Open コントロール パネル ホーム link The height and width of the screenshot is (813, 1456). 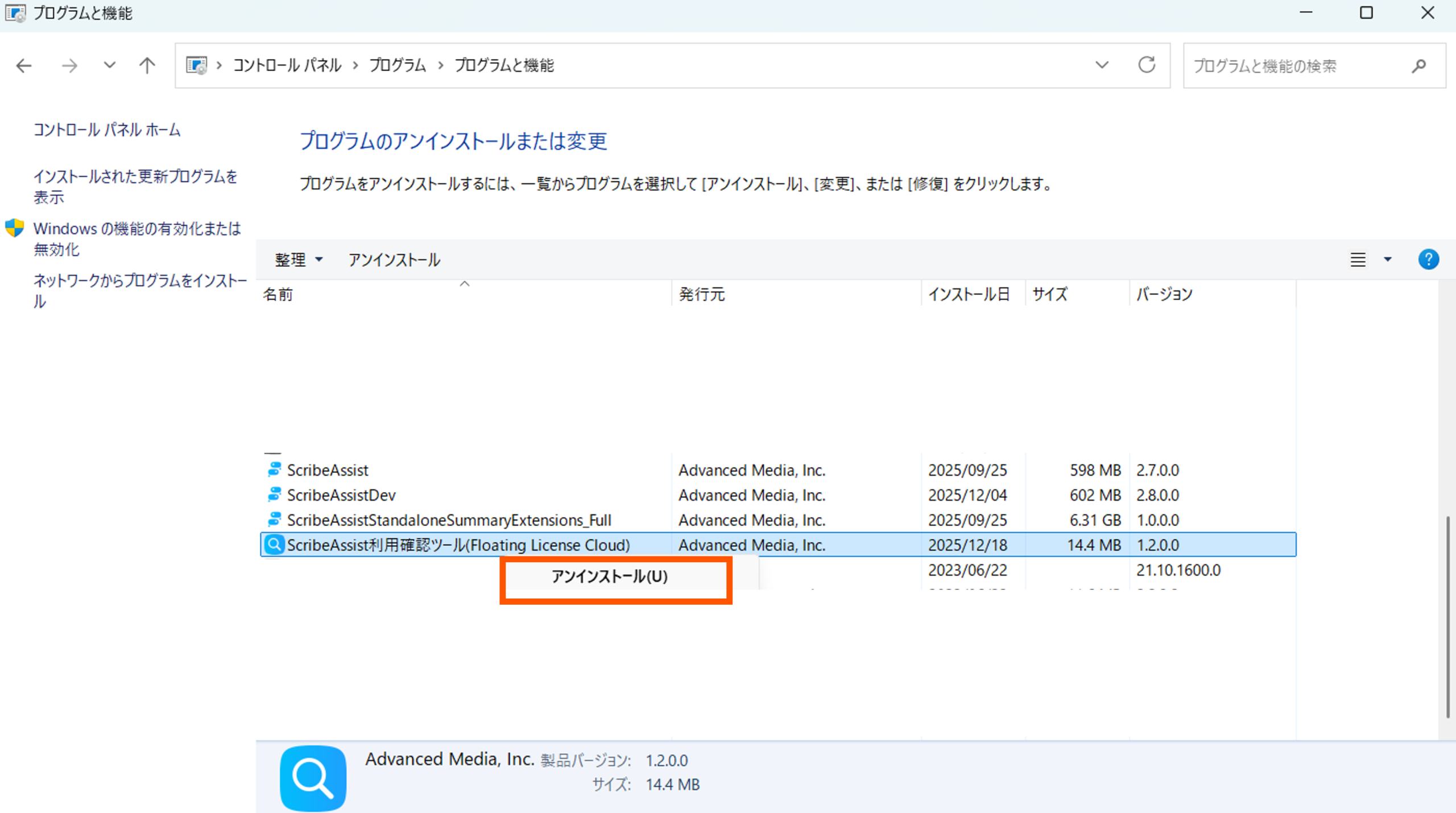(107, 130)
